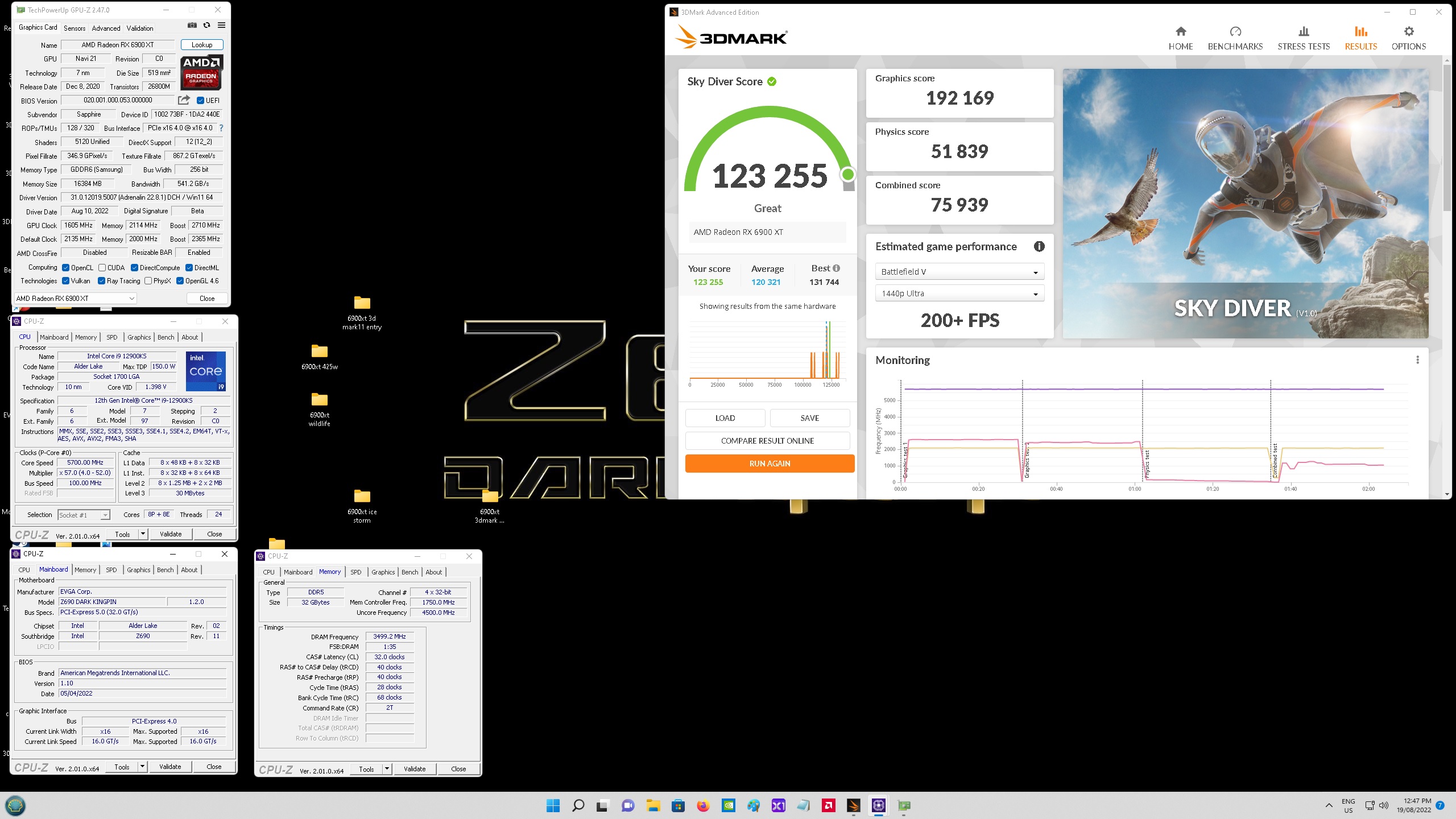Open the Battlefield V game dropdown
The image size is (1456, 819).
(x=959, y=272)
